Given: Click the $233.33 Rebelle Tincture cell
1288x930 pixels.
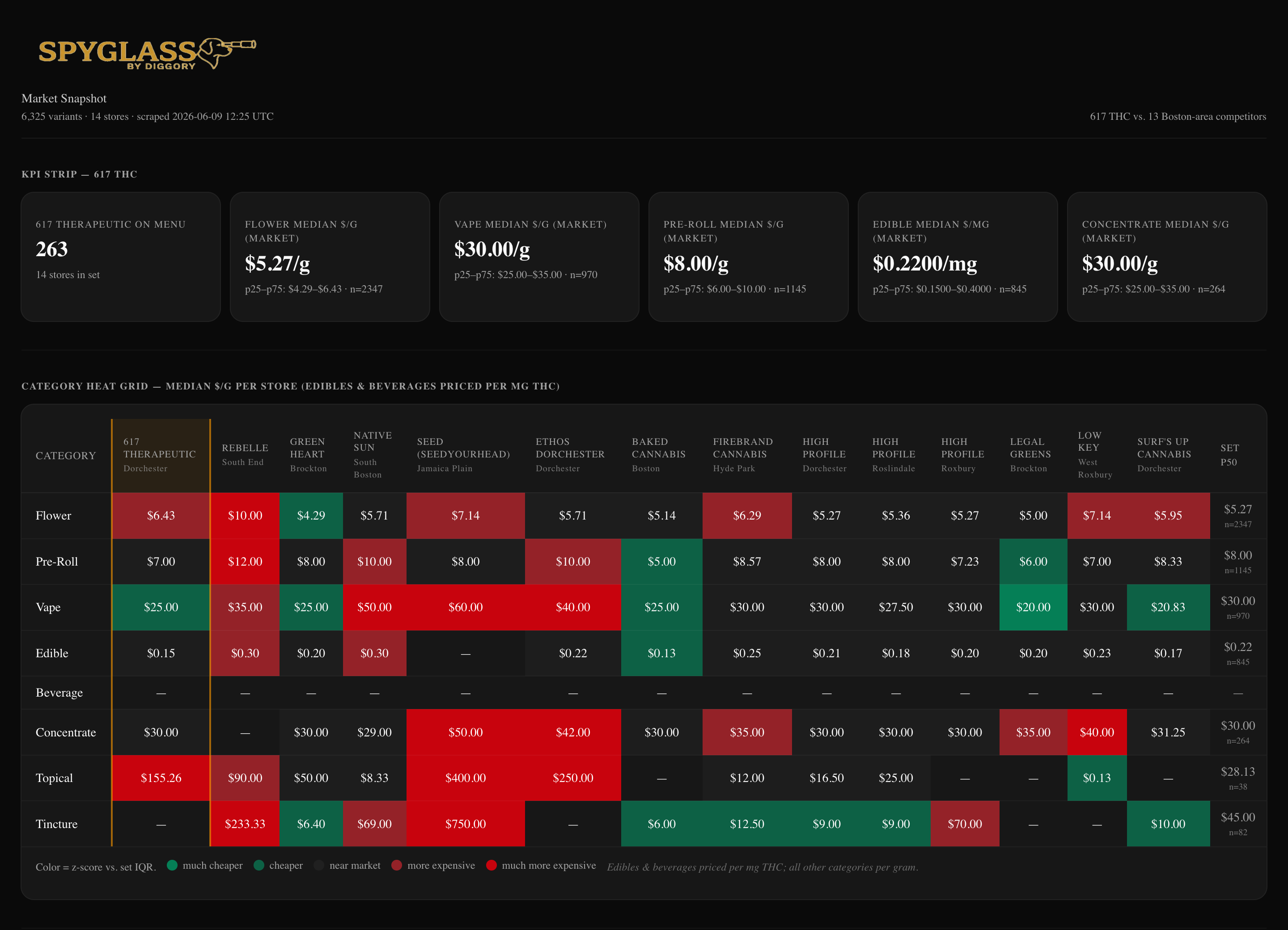Looking at the screenshot, I should pos(245,824).
